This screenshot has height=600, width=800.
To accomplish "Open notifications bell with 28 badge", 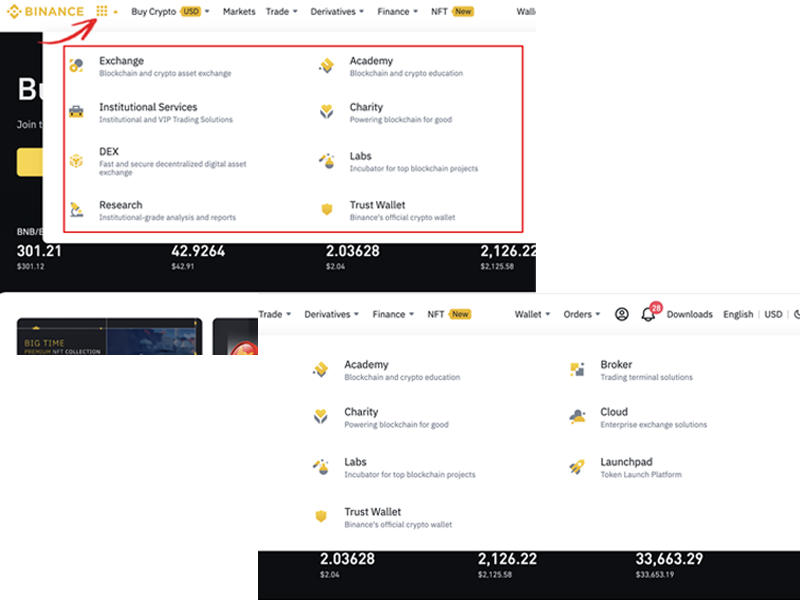I will tap(649, 313).
